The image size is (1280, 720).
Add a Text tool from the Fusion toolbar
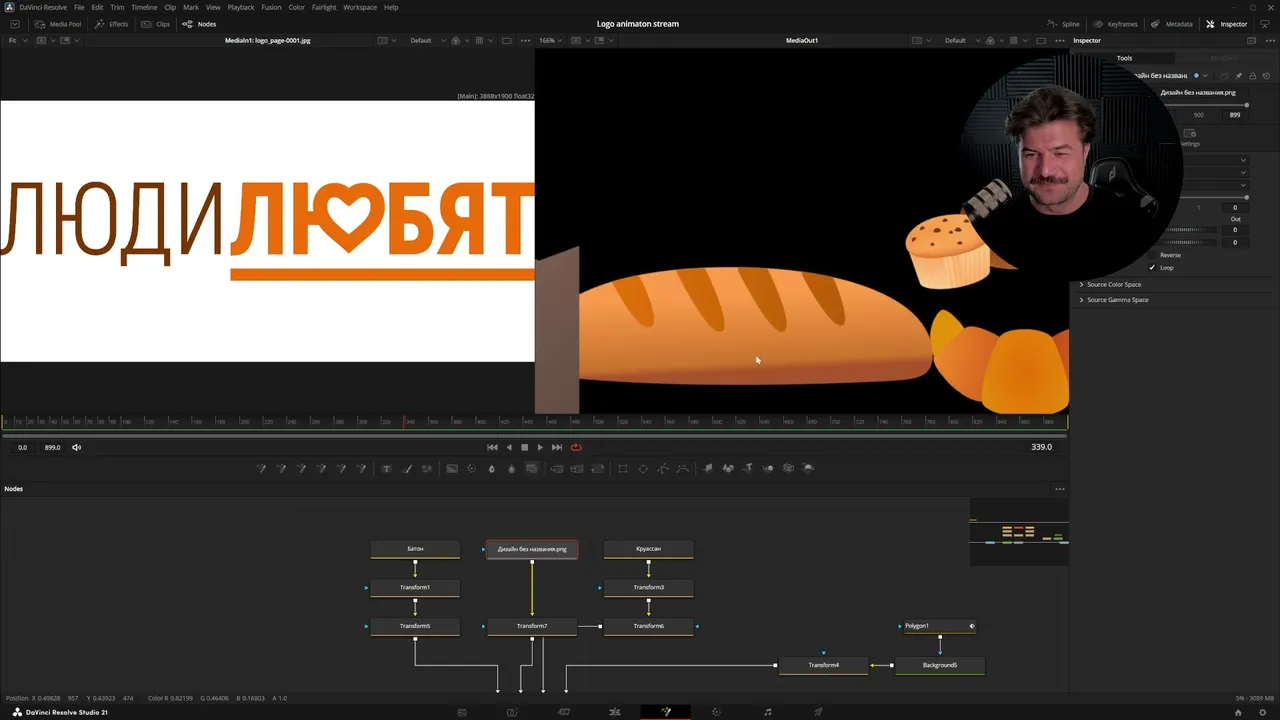click(x=386, y=468)
